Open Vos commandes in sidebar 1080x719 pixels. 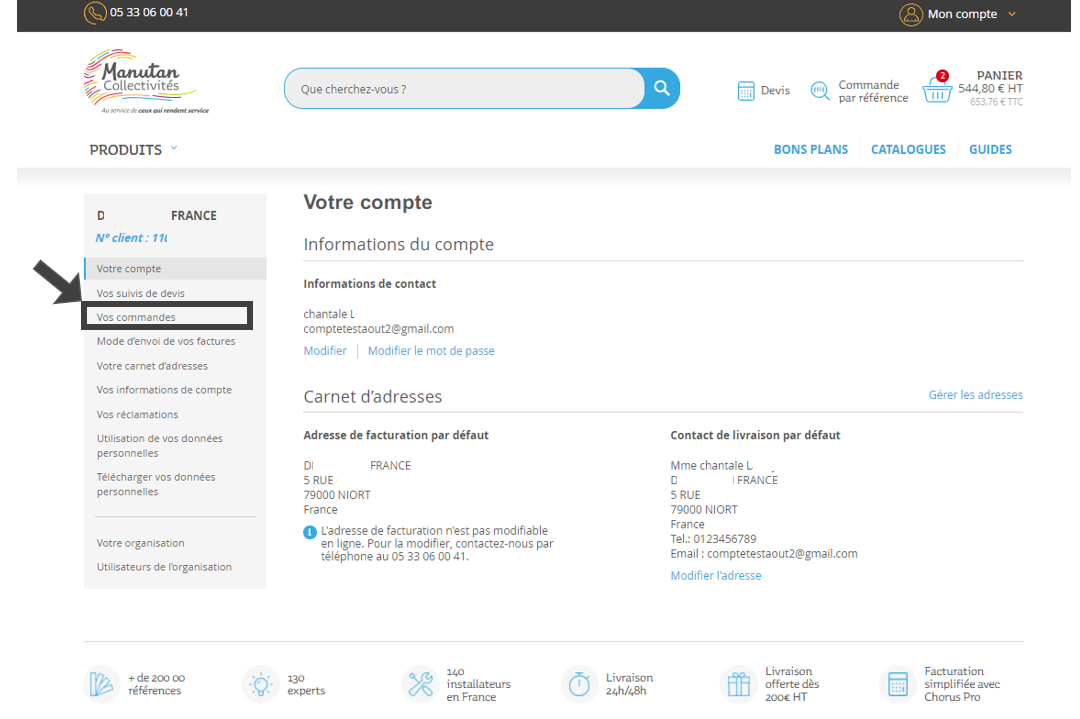pos(136,317)
